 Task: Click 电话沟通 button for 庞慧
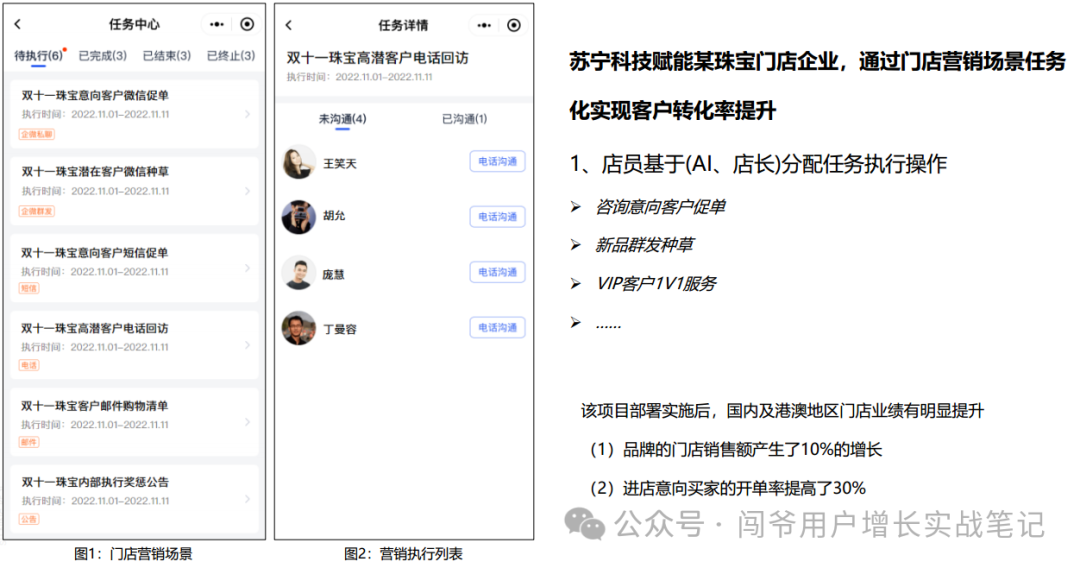tap(497, 272)
